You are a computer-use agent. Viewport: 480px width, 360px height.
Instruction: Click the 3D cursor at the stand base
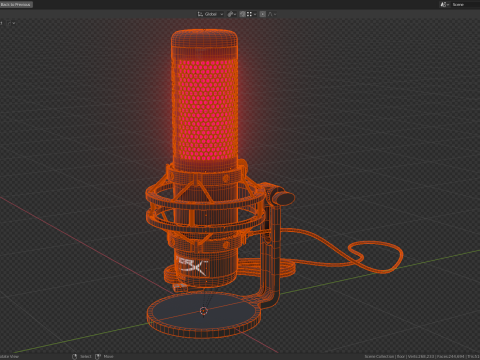coord(204,311)
